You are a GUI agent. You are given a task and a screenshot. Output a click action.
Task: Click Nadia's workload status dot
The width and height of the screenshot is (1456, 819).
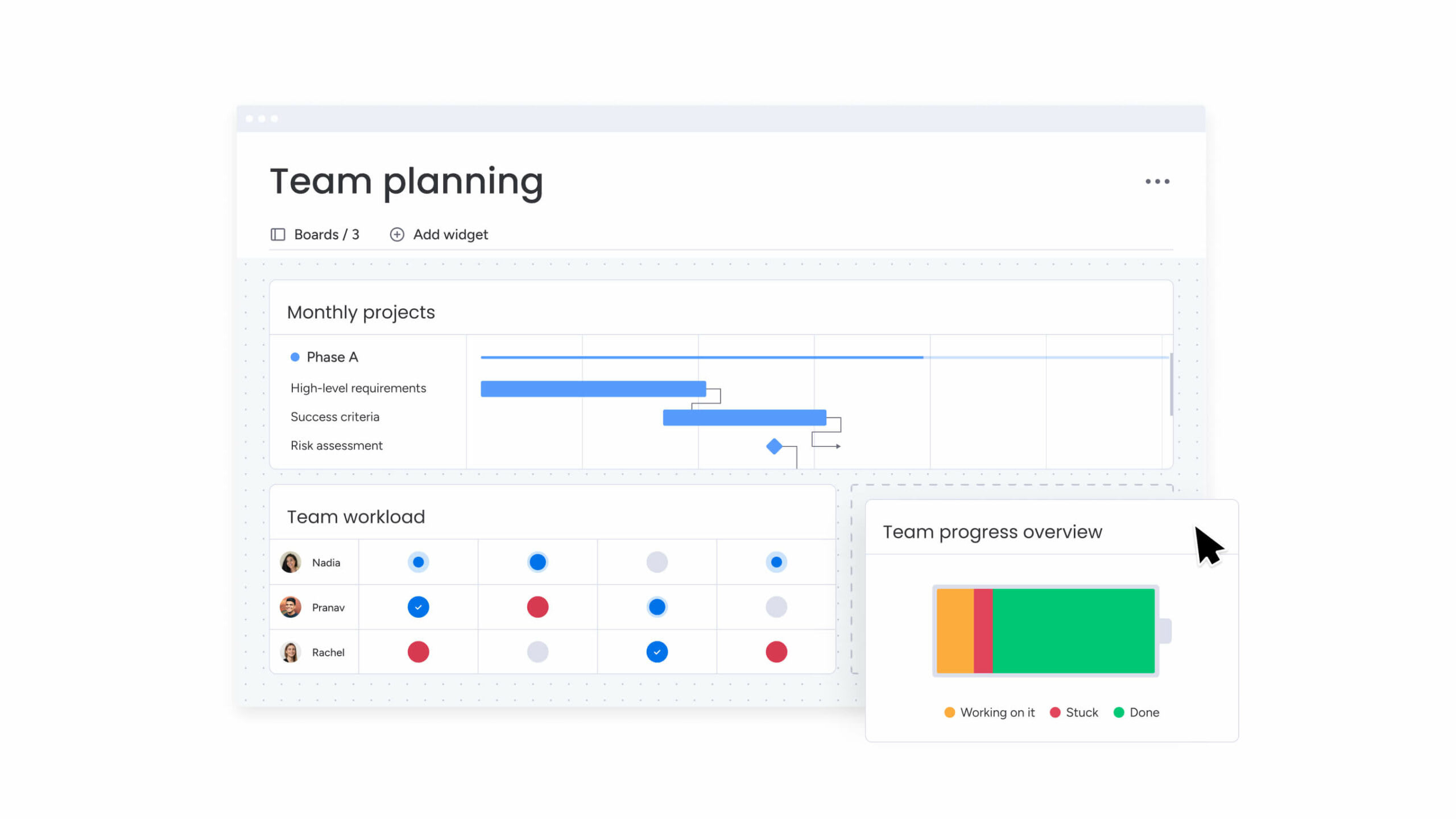click(418, 562)
